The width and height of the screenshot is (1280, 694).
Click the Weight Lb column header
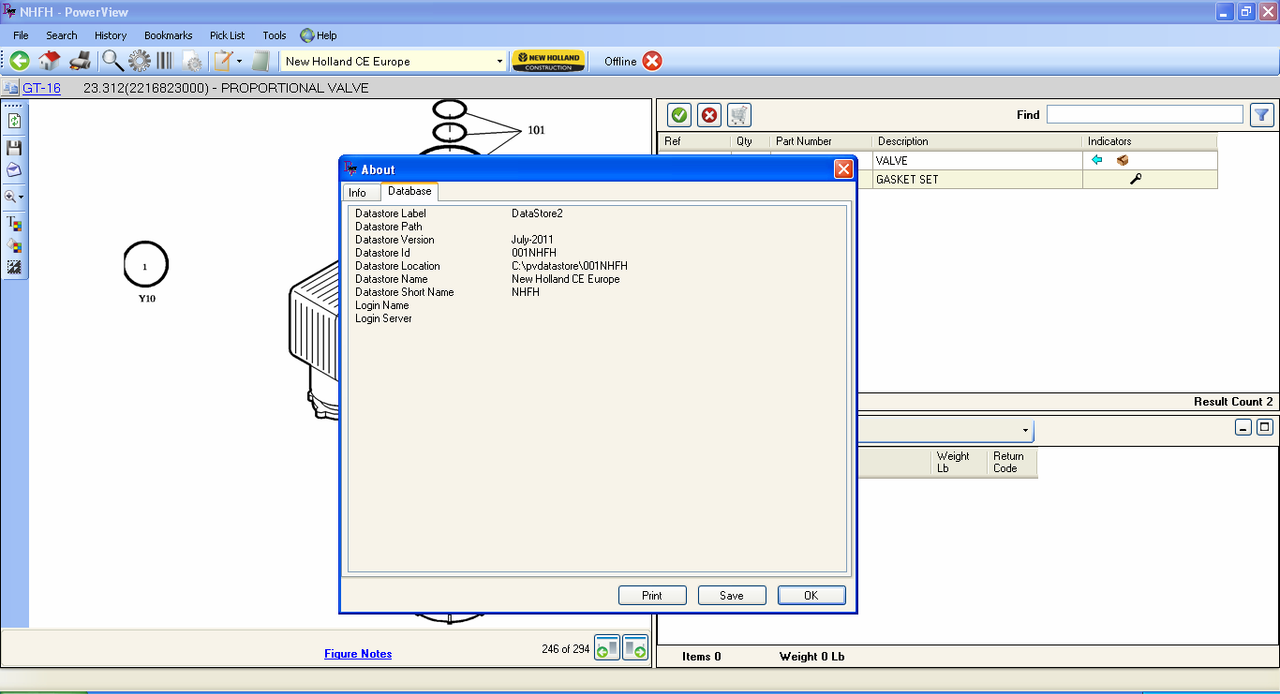(958, 462)
